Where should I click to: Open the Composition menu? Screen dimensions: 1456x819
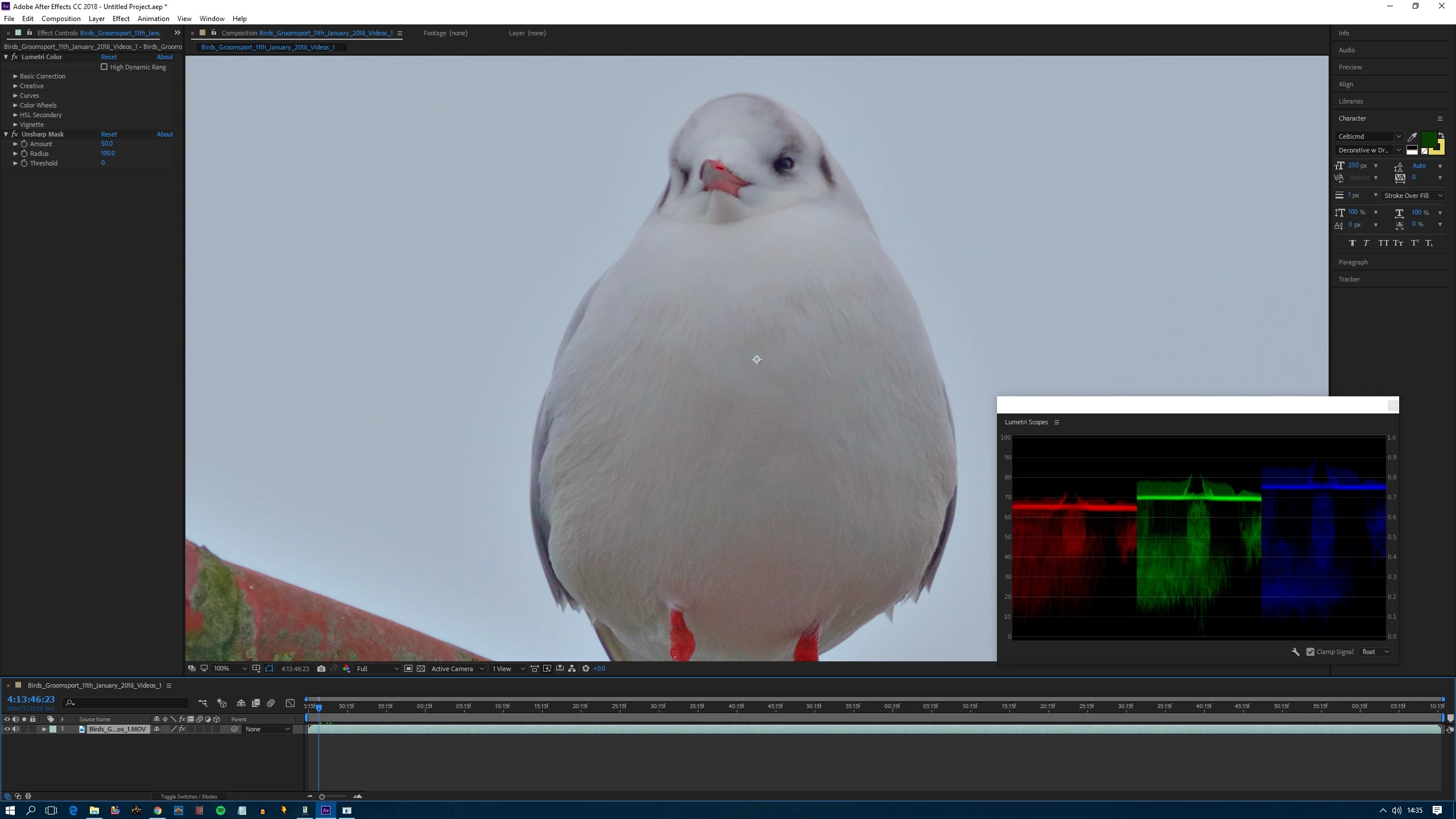pyautogui.click(x=61, y=19)
